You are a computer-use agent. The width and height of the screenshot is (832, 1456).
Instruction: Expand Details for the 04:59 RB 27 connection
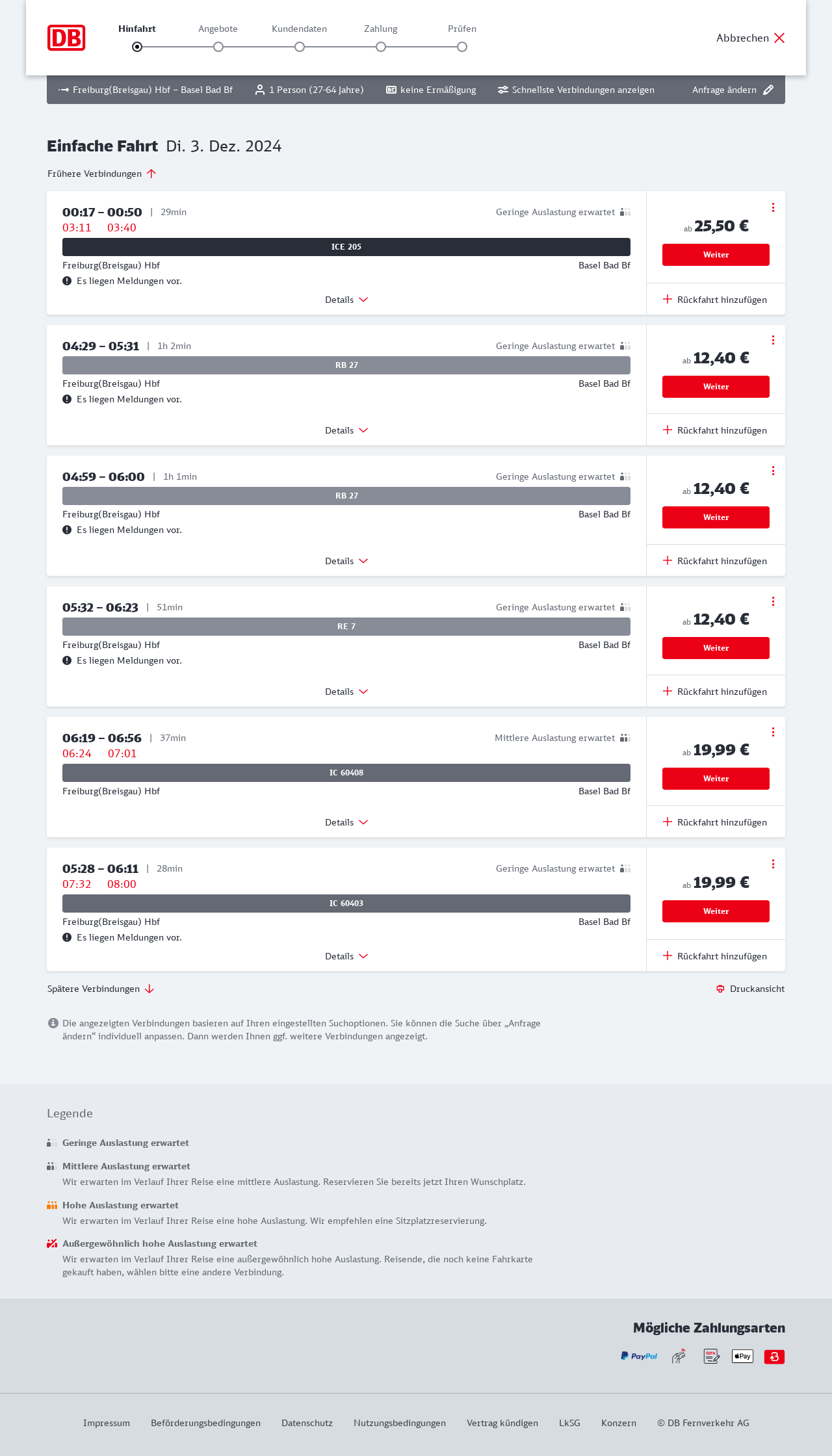coord(346,561)
